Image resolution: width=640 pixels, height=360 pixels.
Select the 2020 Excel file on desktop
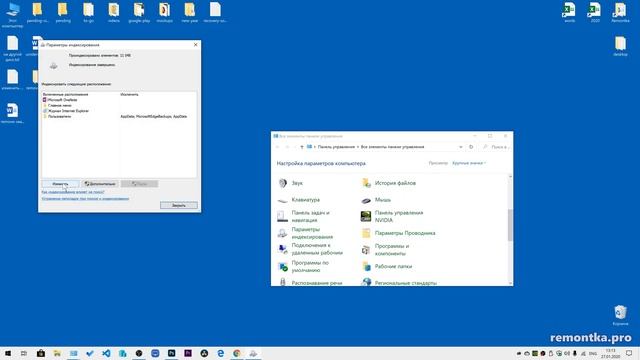595,12
